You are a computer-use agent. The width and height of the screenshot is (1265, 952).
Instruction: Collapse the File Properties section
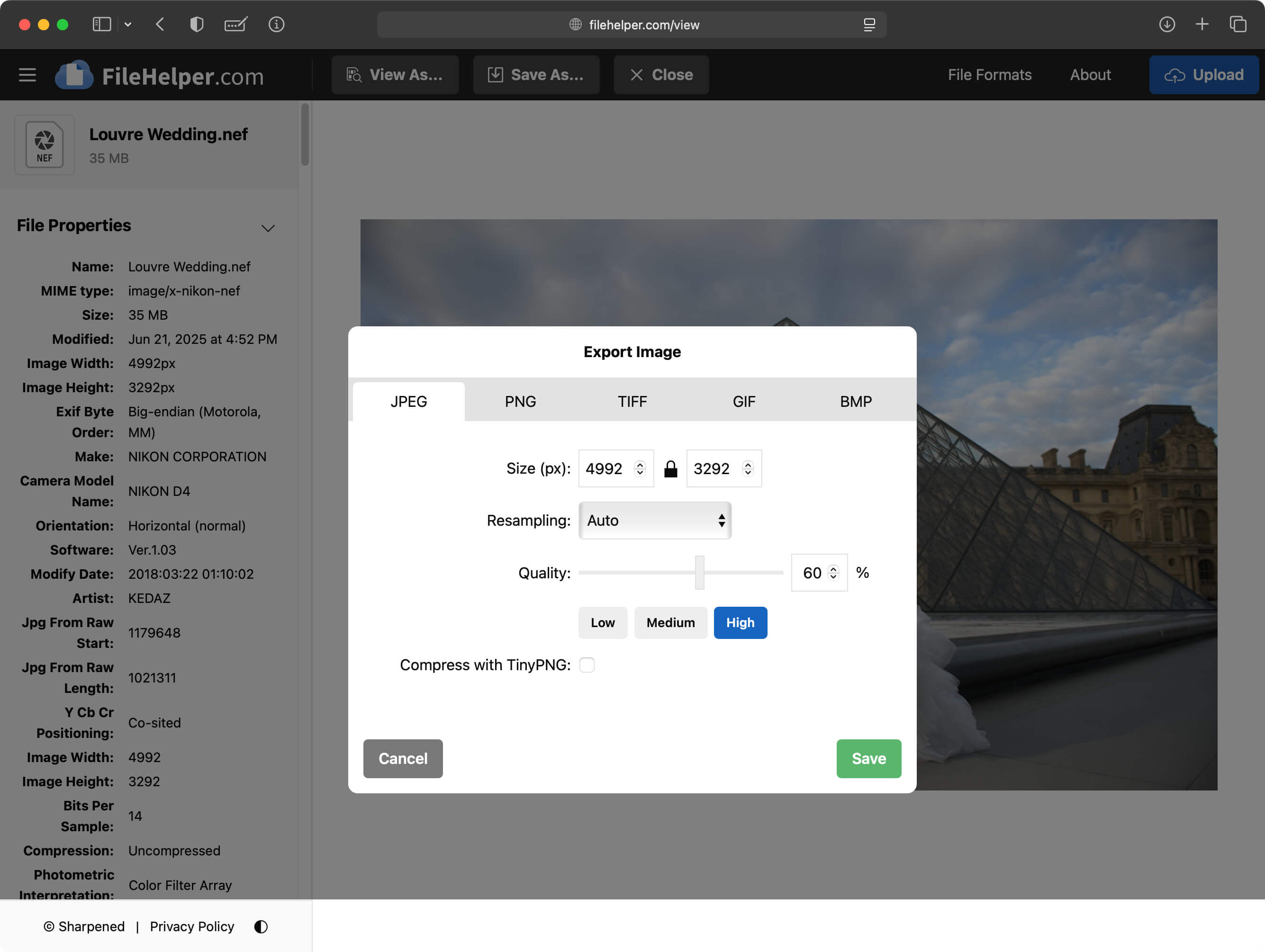[268, 227]
